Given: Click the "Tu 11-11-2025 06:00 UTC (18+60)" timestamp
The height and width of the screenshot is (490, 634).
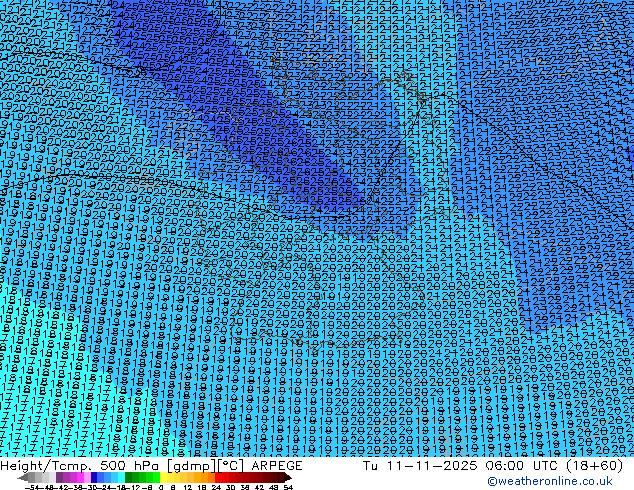Looking at the screenshot, I should (493, 466).
